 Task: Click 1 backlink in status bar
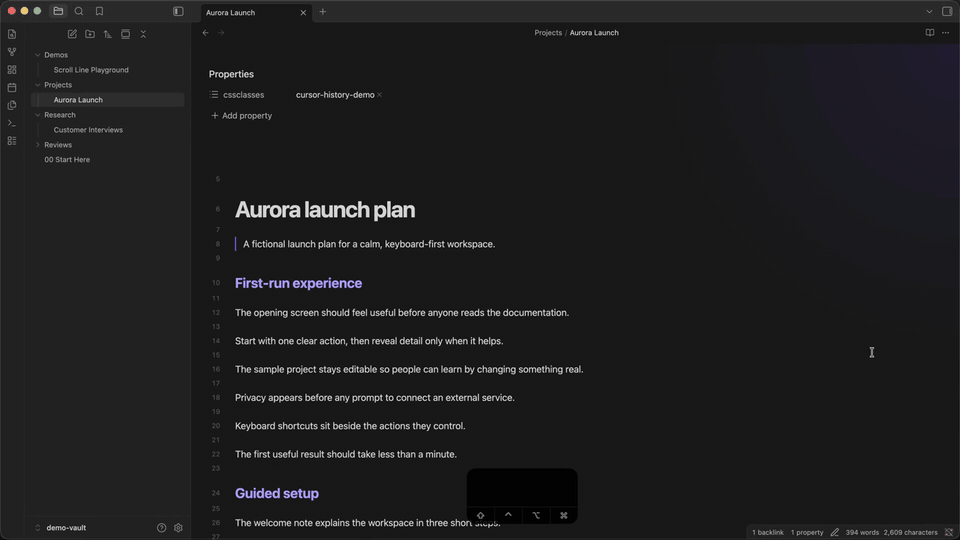pos(768,533)
